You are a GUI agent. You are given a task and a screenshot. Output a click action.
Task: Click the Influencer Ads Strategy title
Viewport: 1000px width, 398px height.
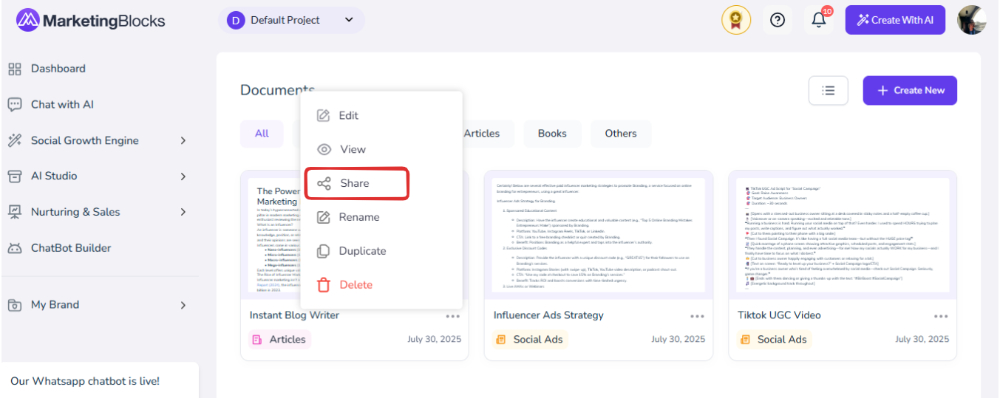(548, 315)
